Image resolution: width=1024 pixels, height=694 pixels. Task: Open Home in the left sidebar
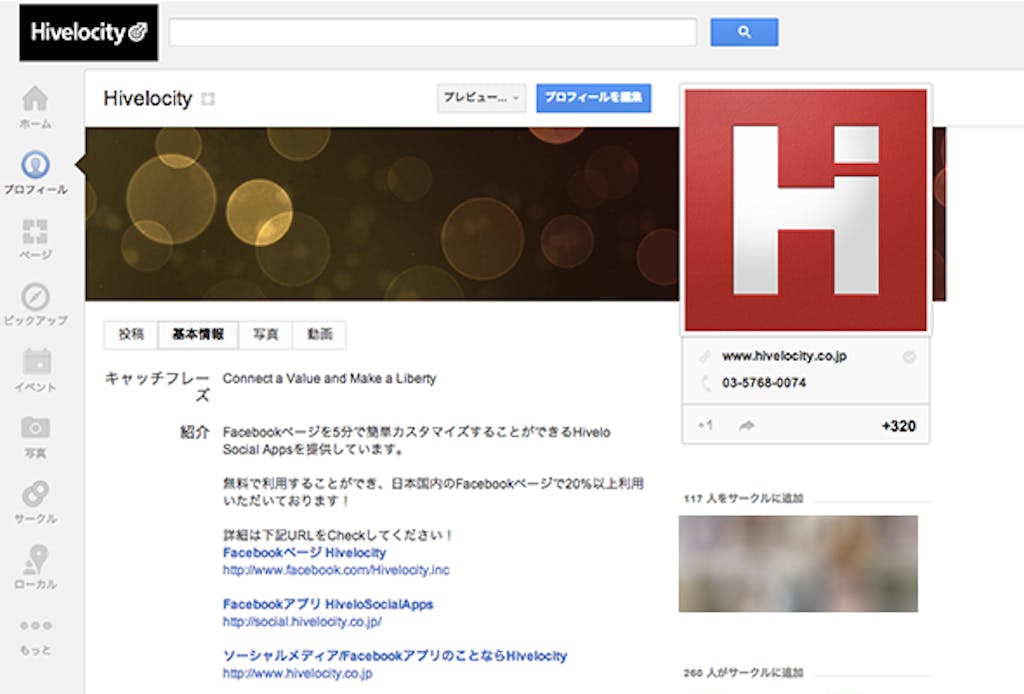tap(35, 100)
